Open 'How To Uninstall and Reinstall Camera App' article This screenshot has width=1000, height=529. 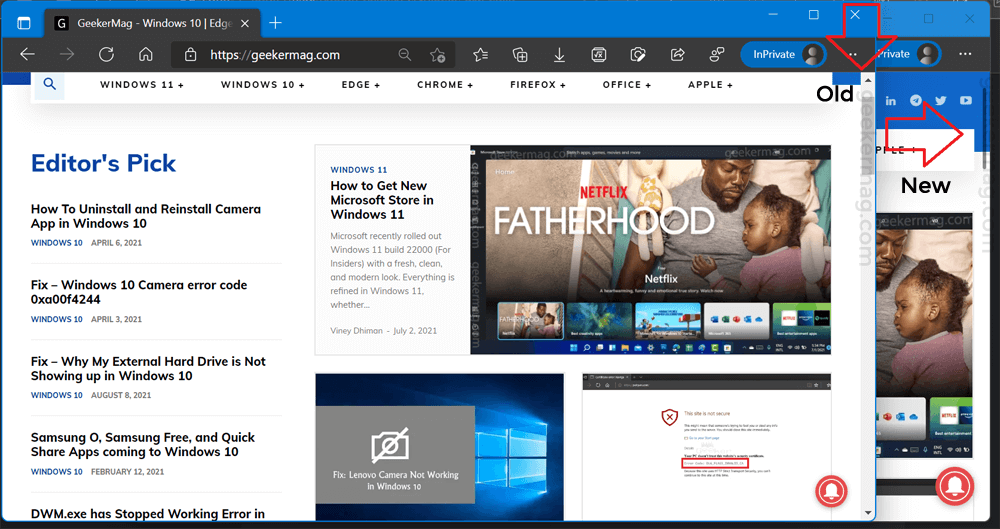(145, 216)
